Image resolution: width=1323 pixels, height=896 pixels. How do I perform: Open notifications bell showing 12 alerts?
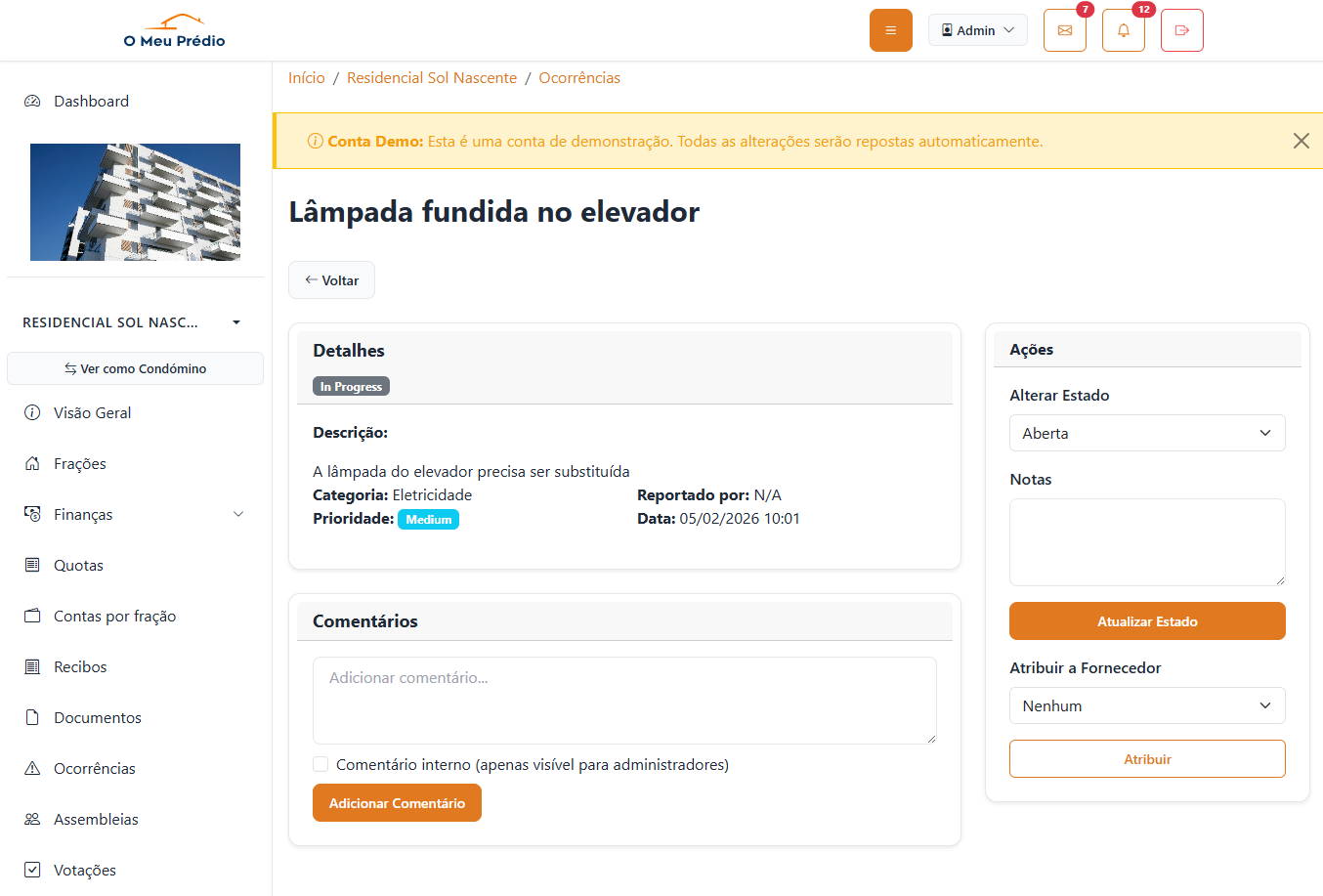tap(1123, 30)
